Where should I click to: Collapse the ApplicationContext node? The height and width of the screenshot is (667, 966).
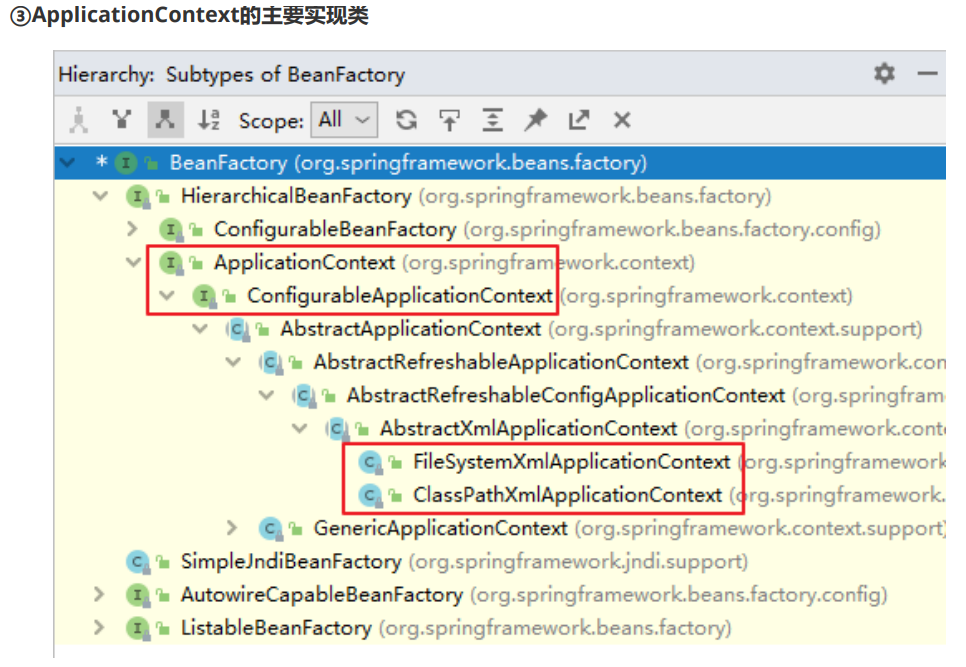tap(134, 262)
